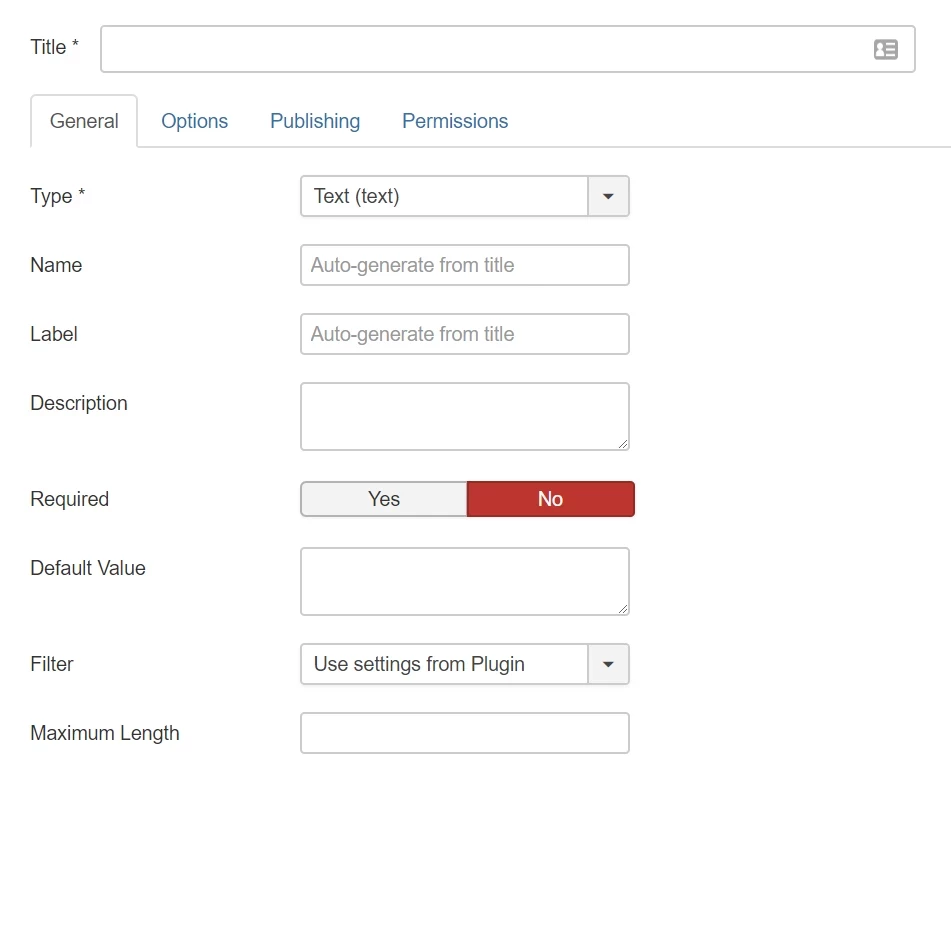
Task: Set Required to No
Action: click(550, 499)
